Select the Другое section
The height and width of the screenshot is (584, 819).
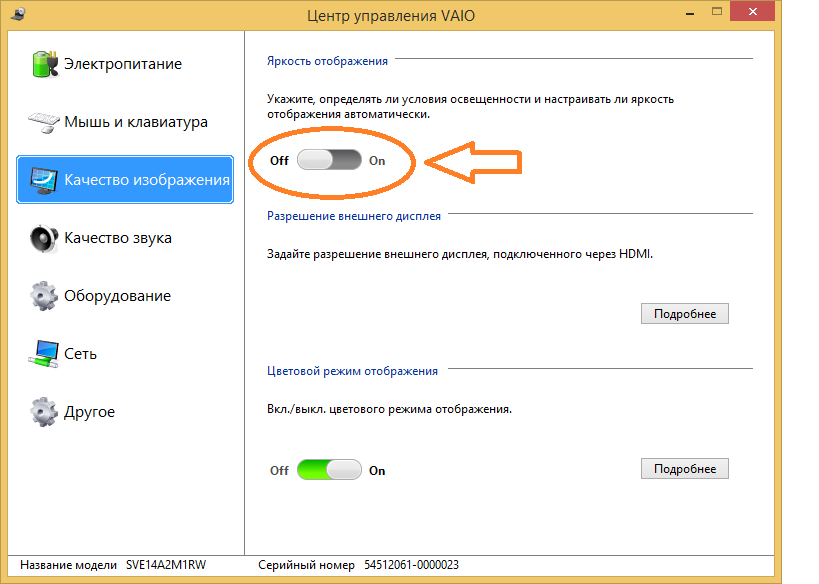point(125,412)
